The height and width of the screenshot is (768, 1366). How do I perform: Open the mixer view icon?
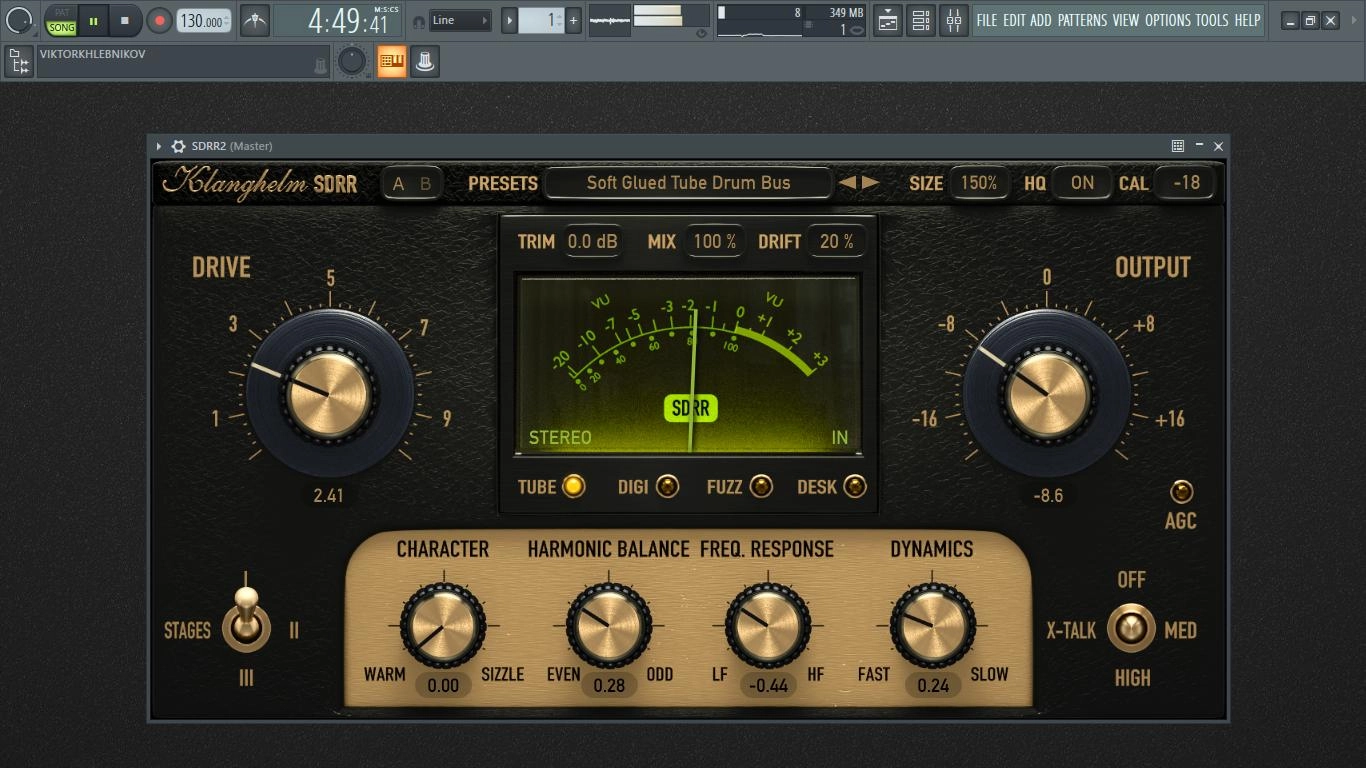pyautogui.click(x=954, y=20)
